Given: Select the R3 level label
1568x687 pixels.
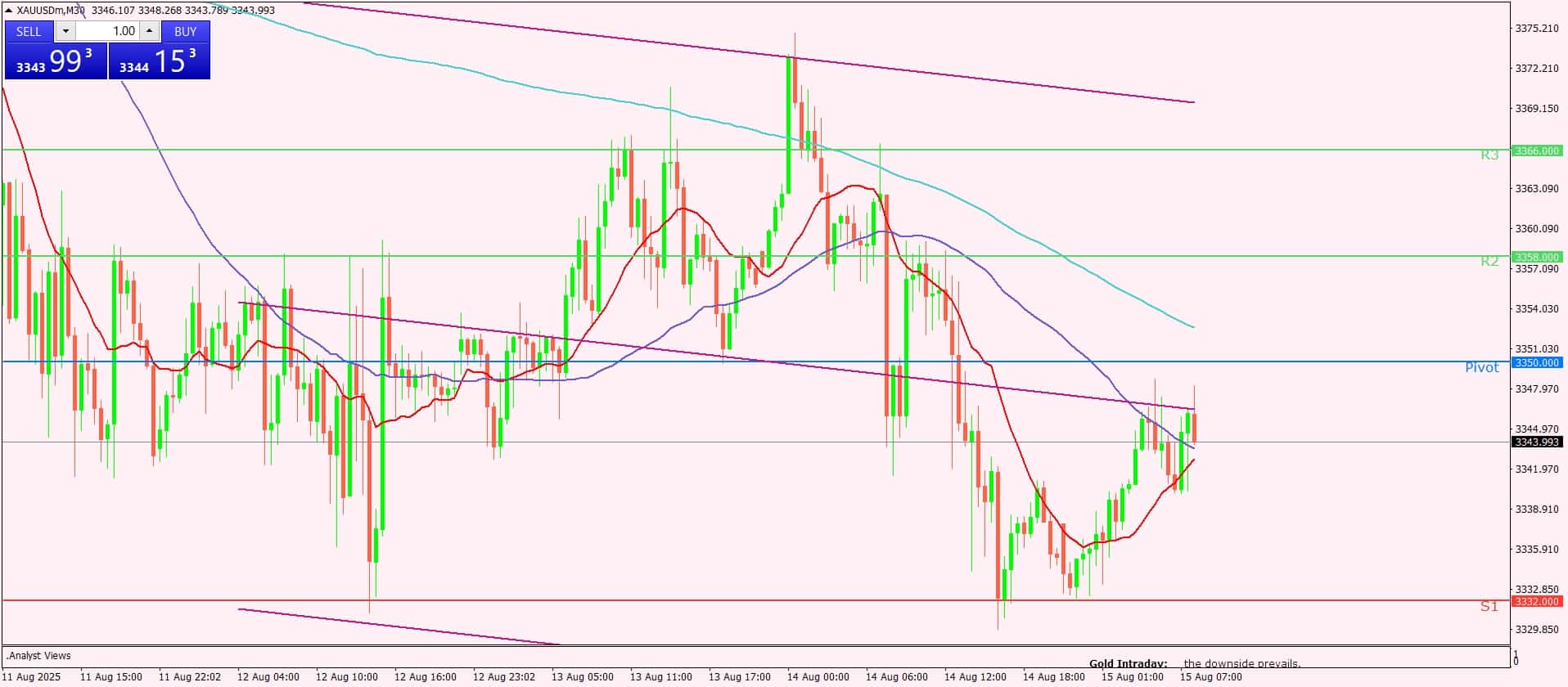Looking at the screenshot, I should point(1489,155).
